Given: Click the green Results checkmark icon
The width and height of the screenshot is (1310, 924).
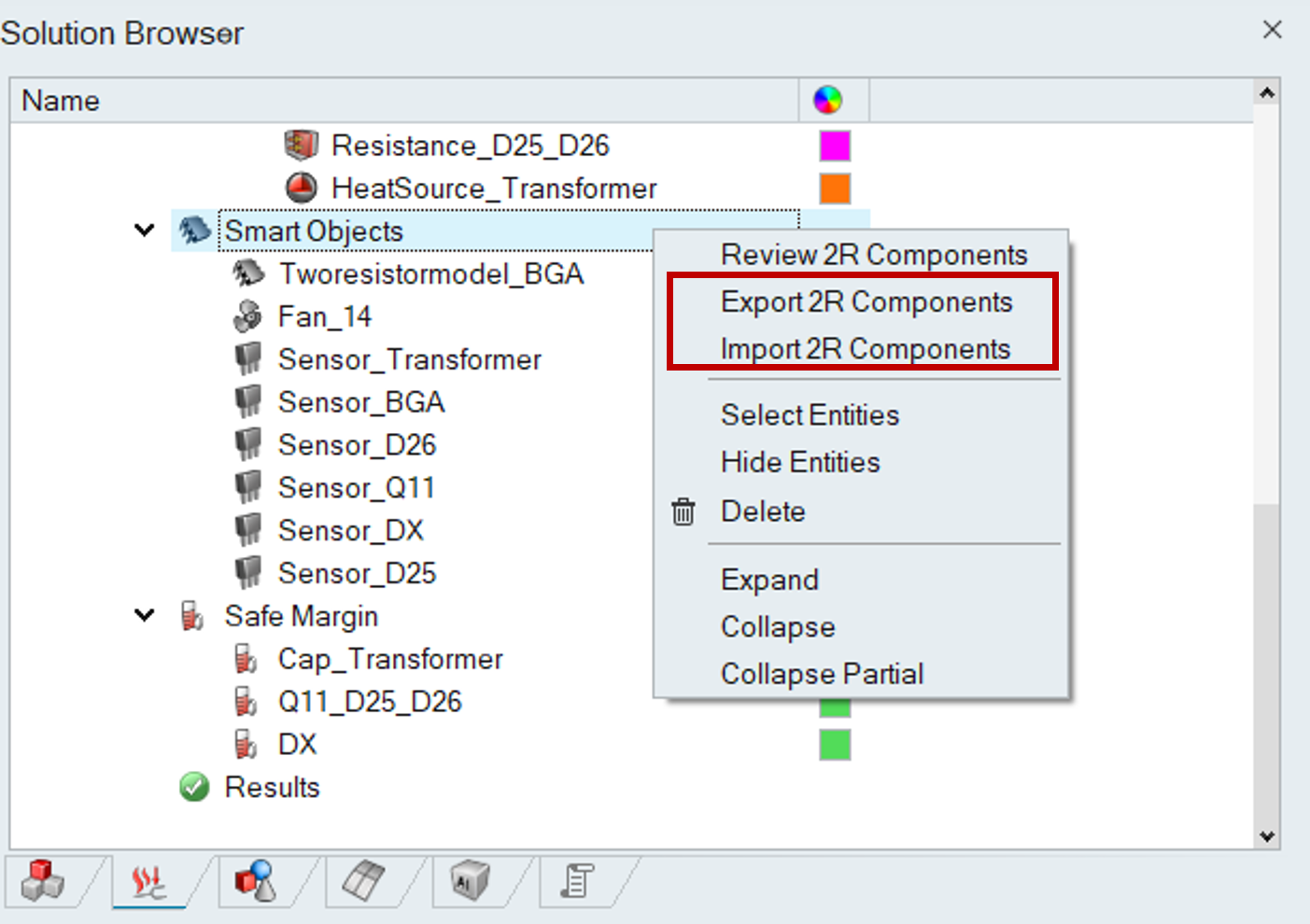Looking at the screenshot, I should tap(194, 787).
